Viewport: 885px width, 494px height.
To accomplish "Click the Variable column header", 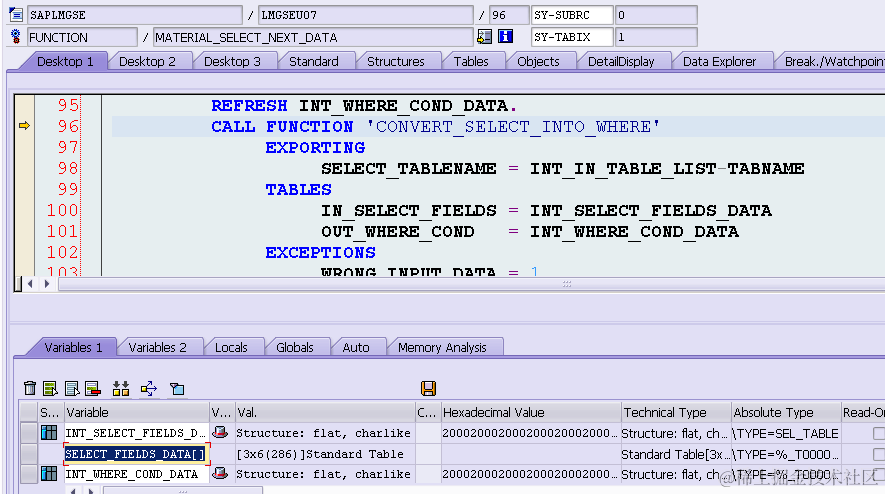I will 136,413.
